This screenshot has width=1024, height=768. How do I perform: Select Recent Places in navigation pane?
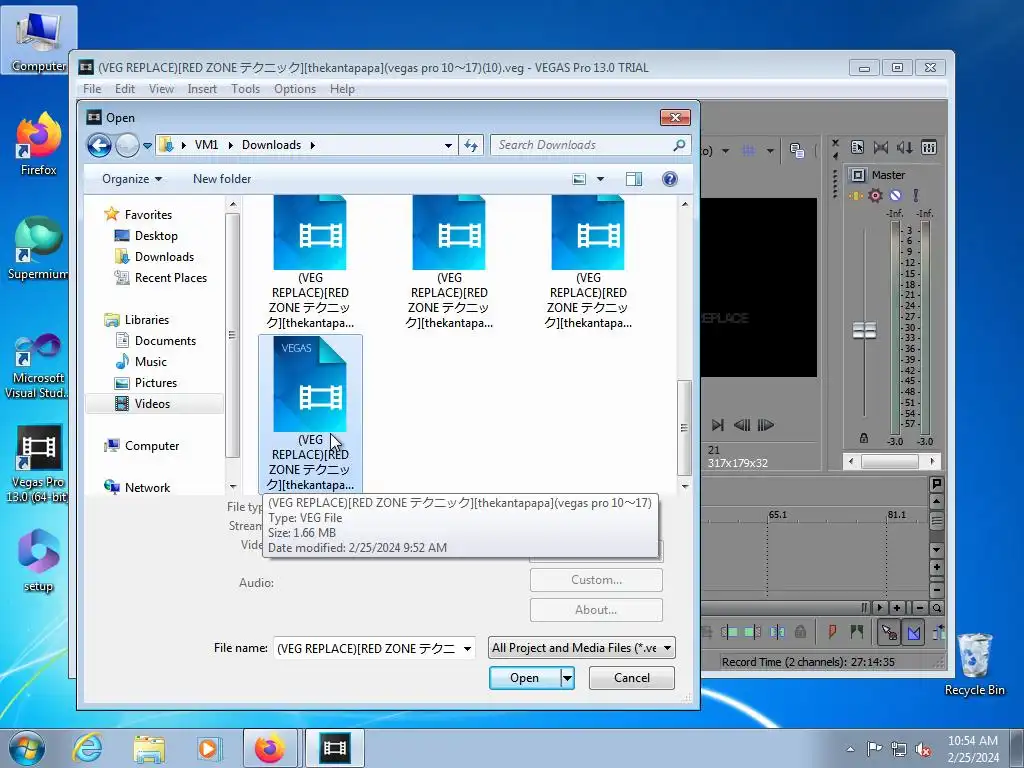(x=170, y=278)
